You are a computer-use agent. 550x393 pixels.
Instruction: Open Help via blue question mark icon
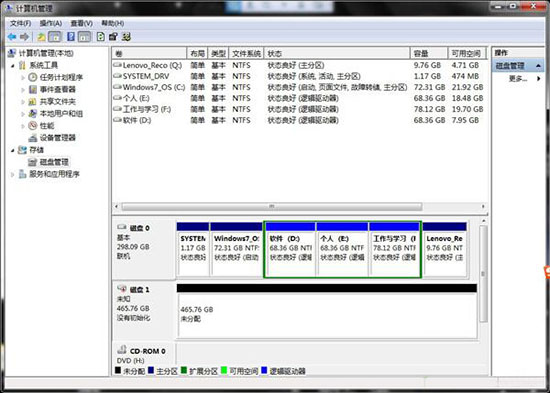(x=71, y=36)
